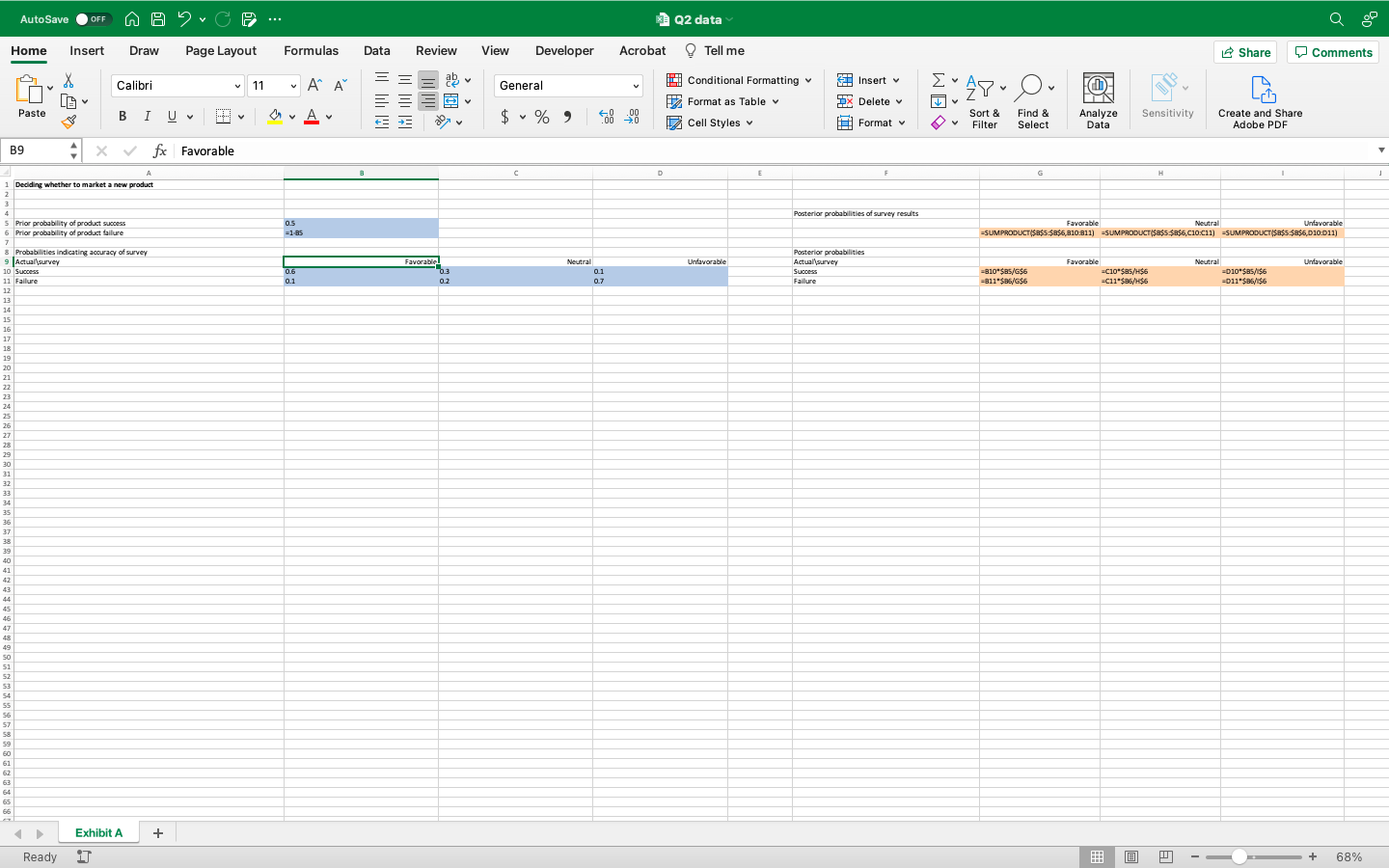Switch to the Formulas tab
Image resolution: width=1389 pixels, height=868 pixels.
pyautogui.click(x=311, y=50)
